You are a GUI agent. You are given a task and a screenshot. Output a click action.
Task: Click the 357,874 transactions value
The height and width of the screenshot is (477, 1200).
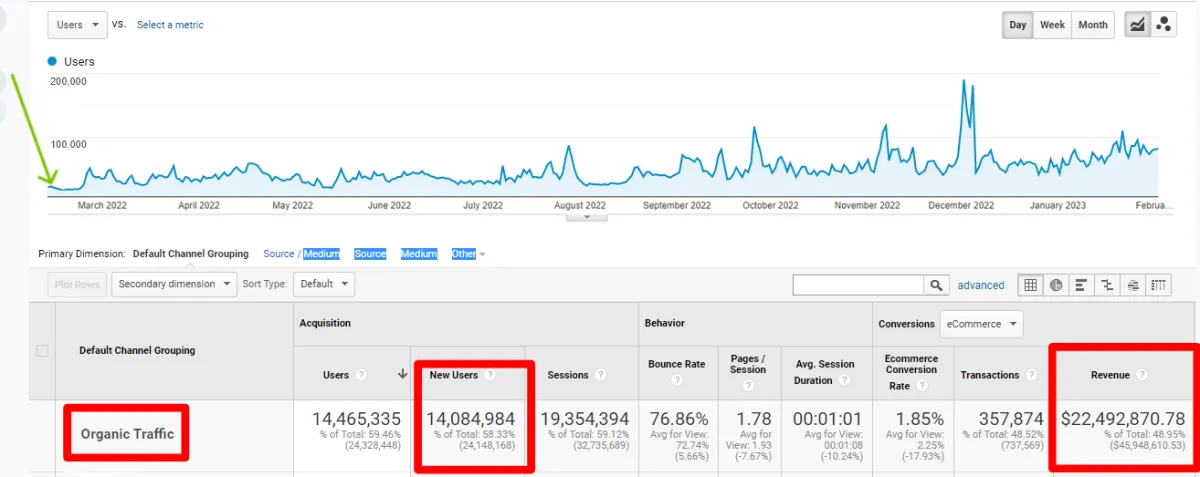coord(1010,419)
